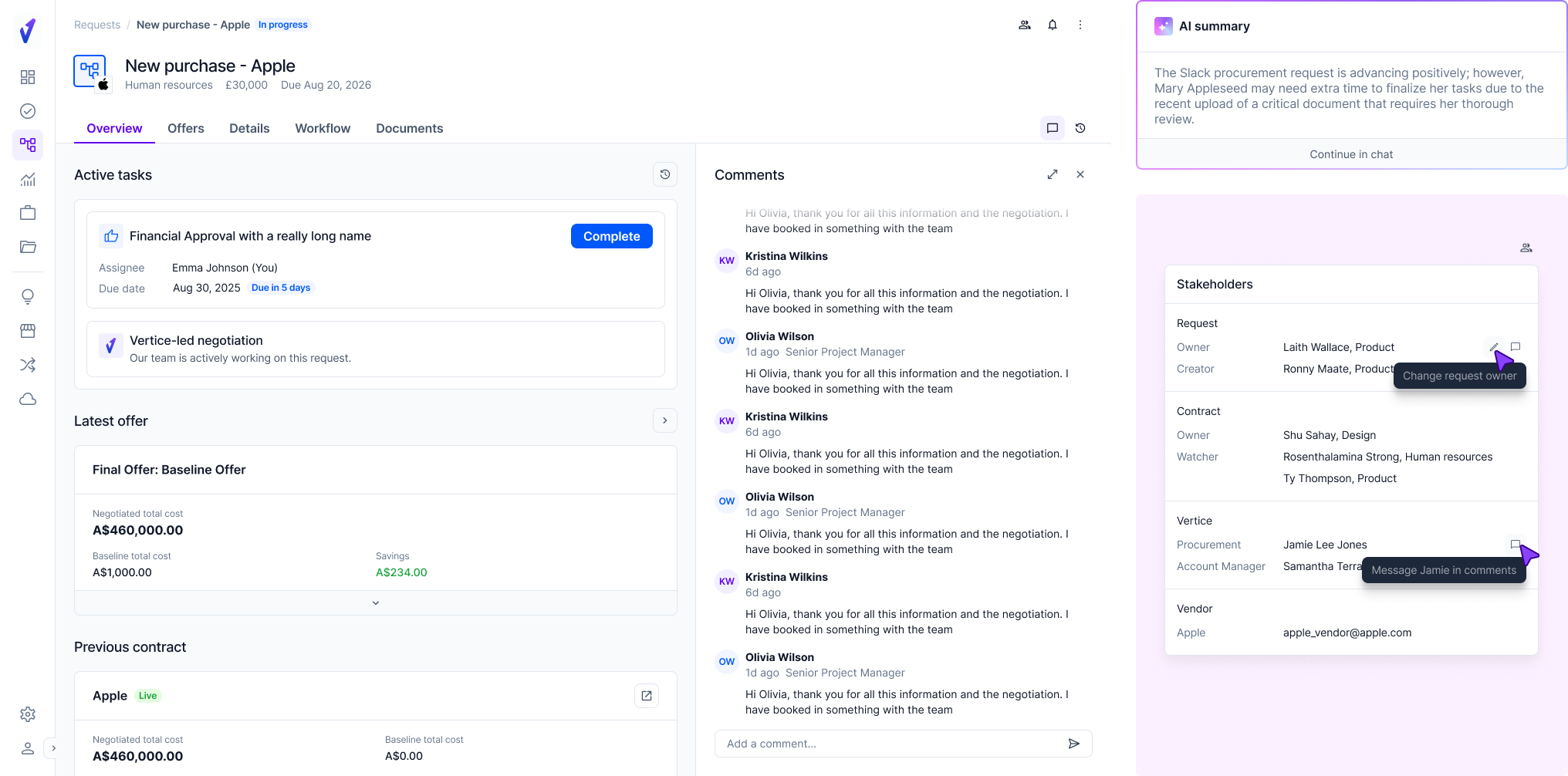This screenshot has width=1568, height=776.
Task: Open the analytics chart icon in sidebar
Action: pos(28,179)
